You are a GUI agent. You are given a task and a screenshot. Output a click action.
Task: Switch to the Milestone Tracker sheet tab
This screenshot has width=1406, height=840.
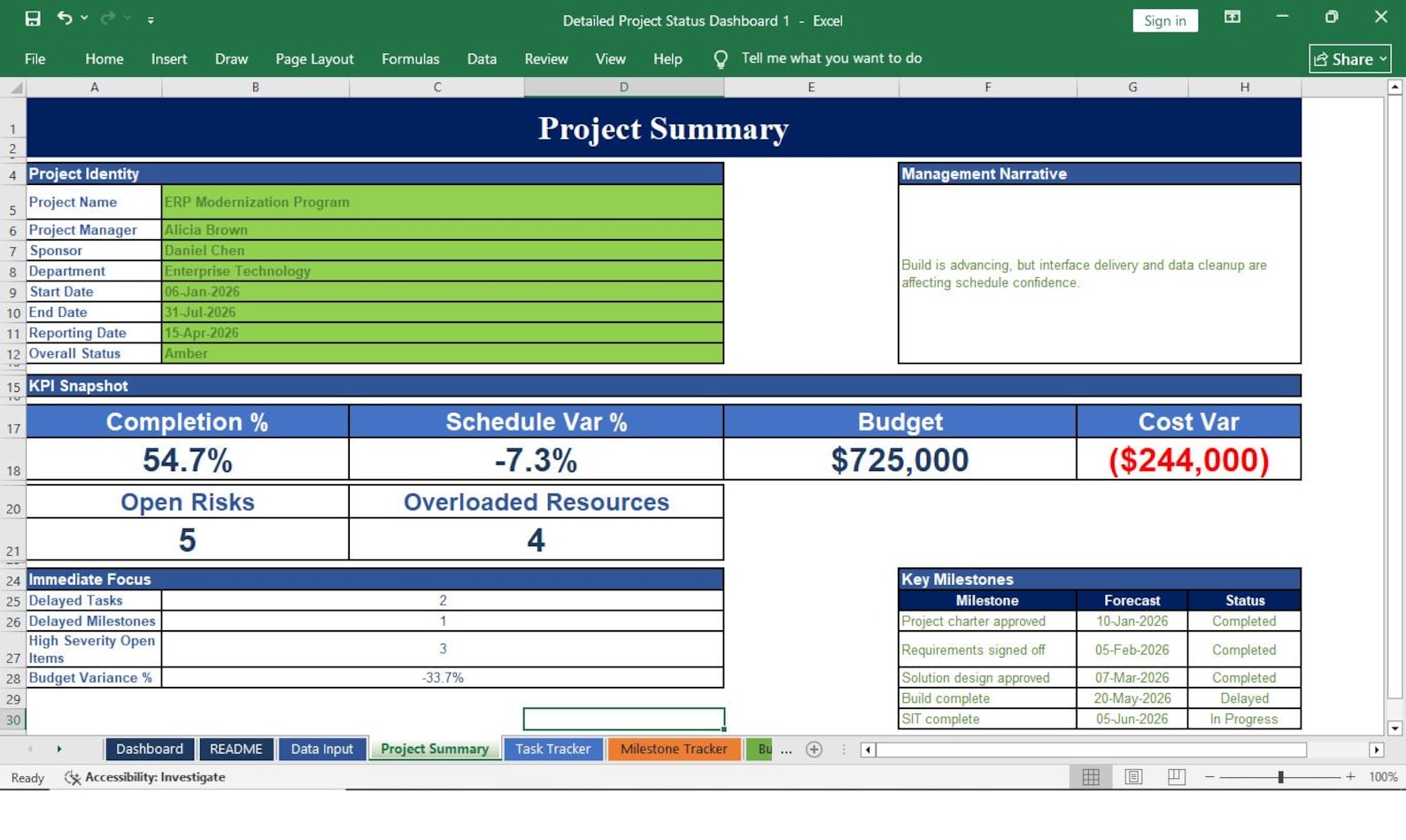point(674,749)
